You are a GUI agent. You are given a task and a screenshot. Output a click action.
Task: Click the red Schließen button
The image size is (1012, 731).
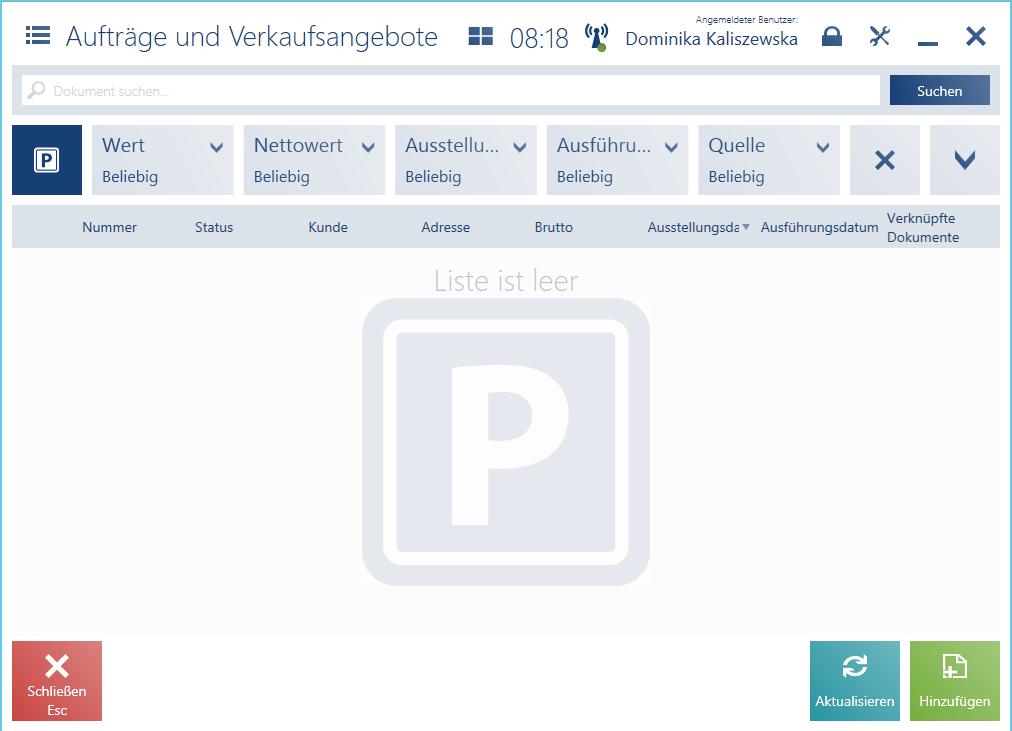(57, 681)
